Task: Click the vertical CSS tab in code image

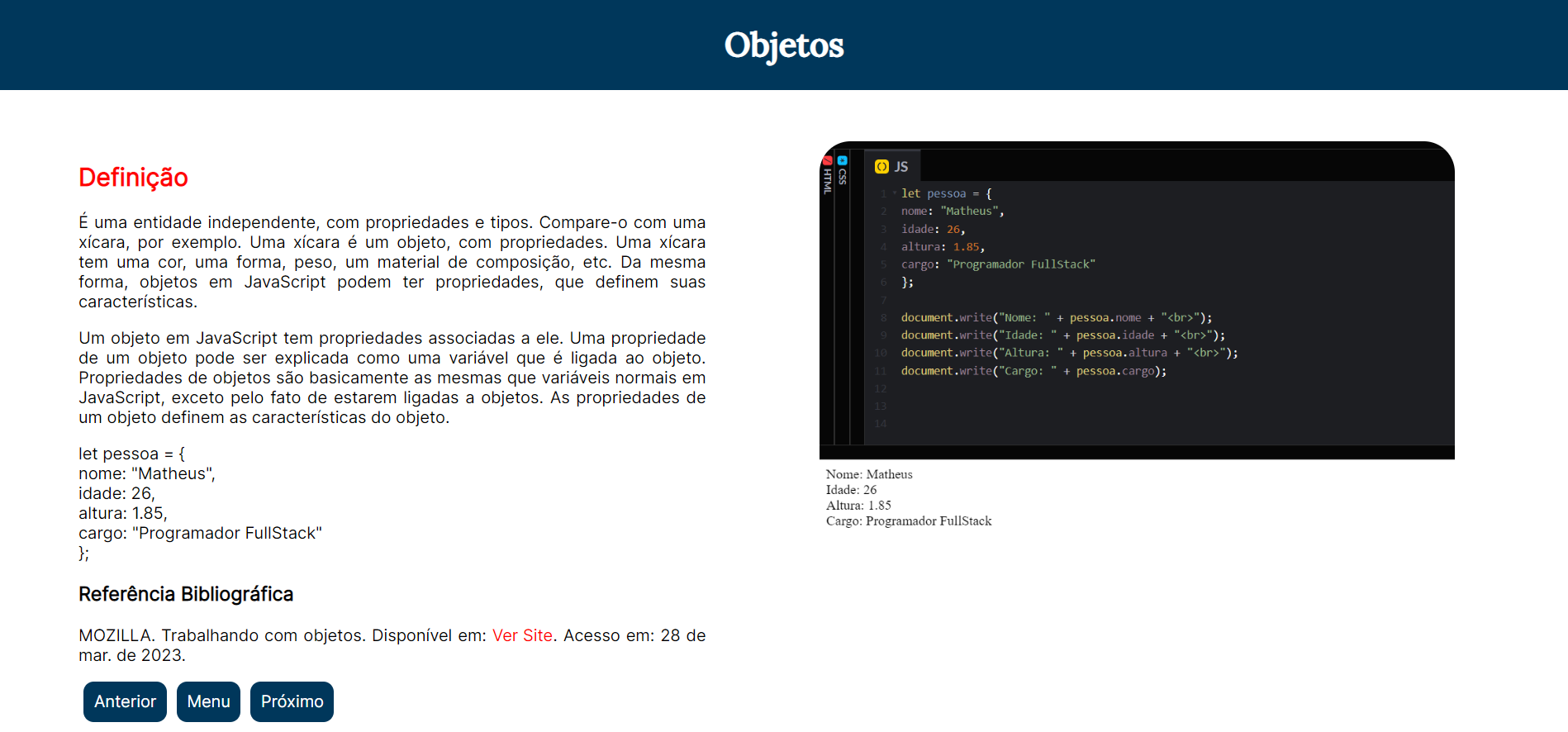Action: (x=842, y=170)
